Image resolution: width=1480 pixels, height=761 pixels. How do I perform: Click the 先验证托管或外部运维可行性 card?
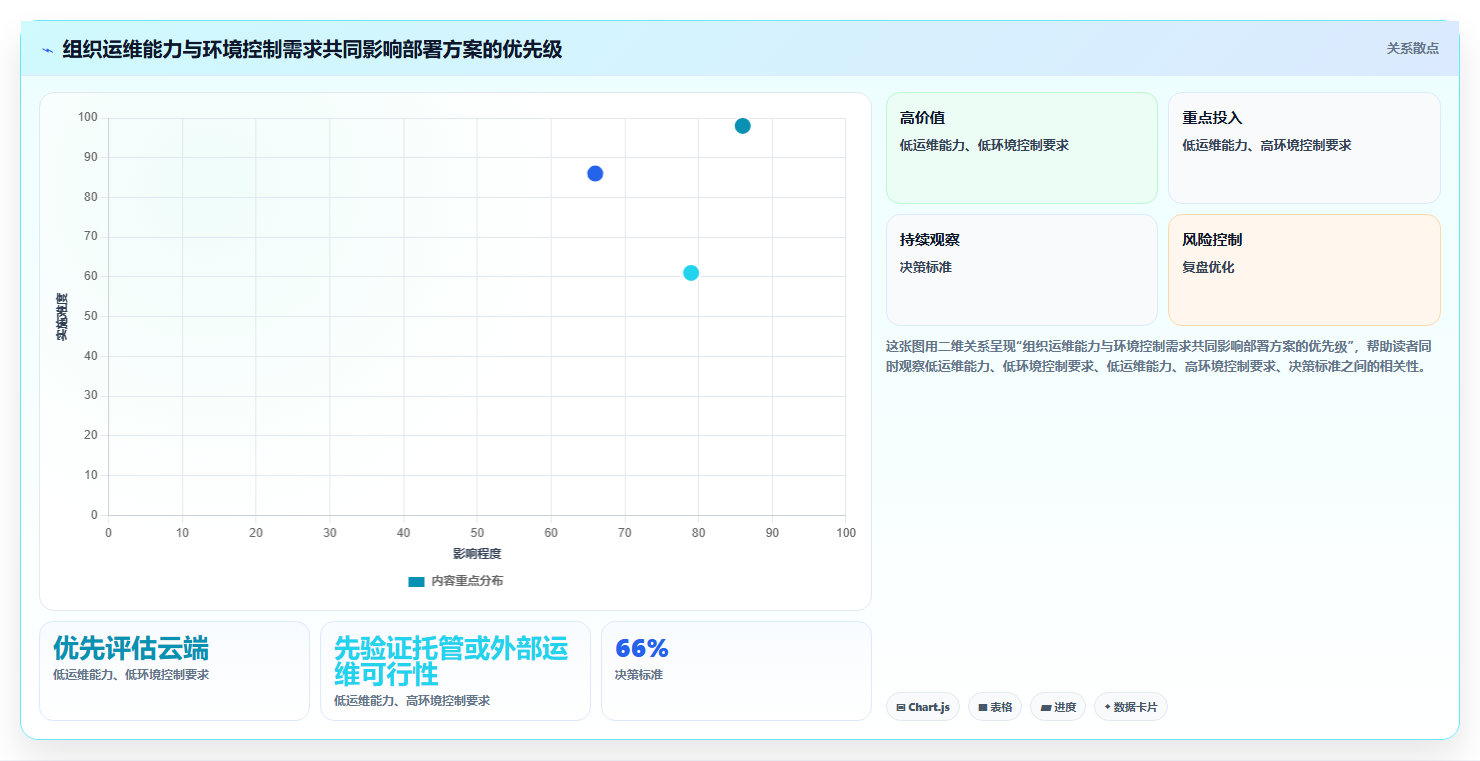(455, 671)
